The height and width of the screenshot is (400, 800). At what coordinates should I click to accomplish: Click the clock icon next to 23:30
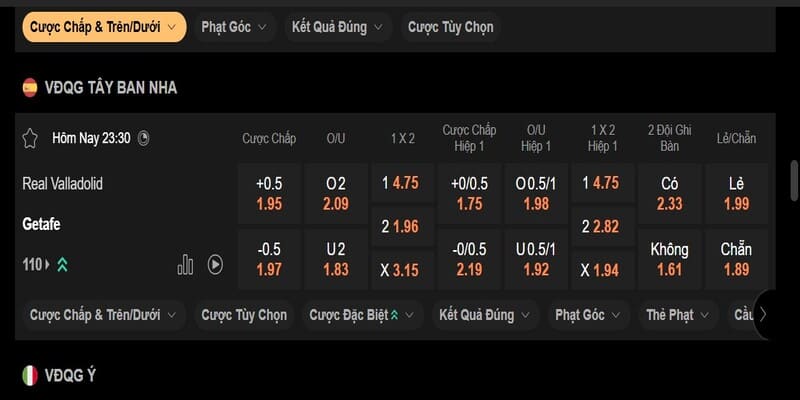(x=144, y=138)
